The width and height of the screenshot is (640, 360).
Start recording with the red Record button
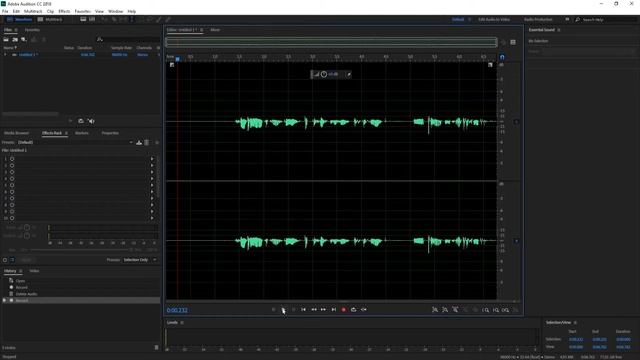point(344,310)
